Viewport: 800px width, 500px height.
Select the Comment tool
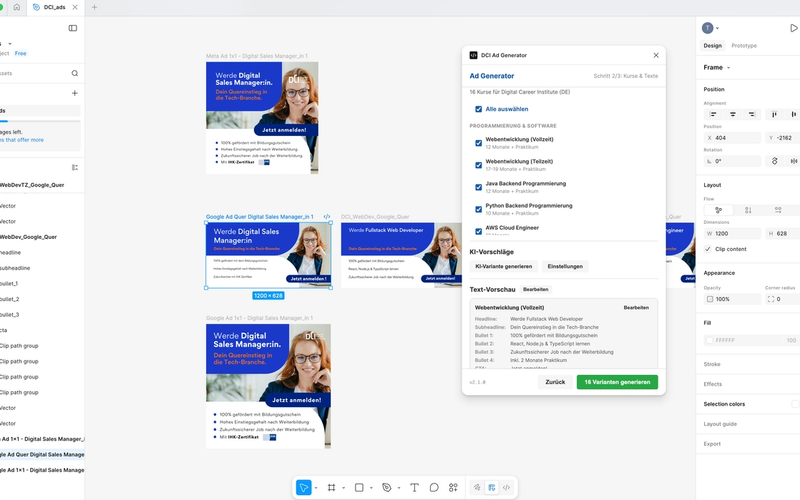point(434,487)
